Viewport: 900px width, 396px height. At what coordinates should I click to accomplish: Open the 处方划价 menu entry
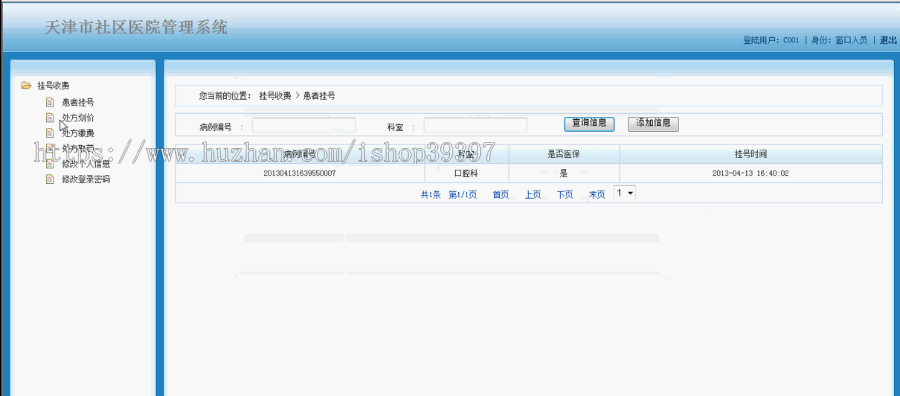pyautogui.click(x=78, y=118)
